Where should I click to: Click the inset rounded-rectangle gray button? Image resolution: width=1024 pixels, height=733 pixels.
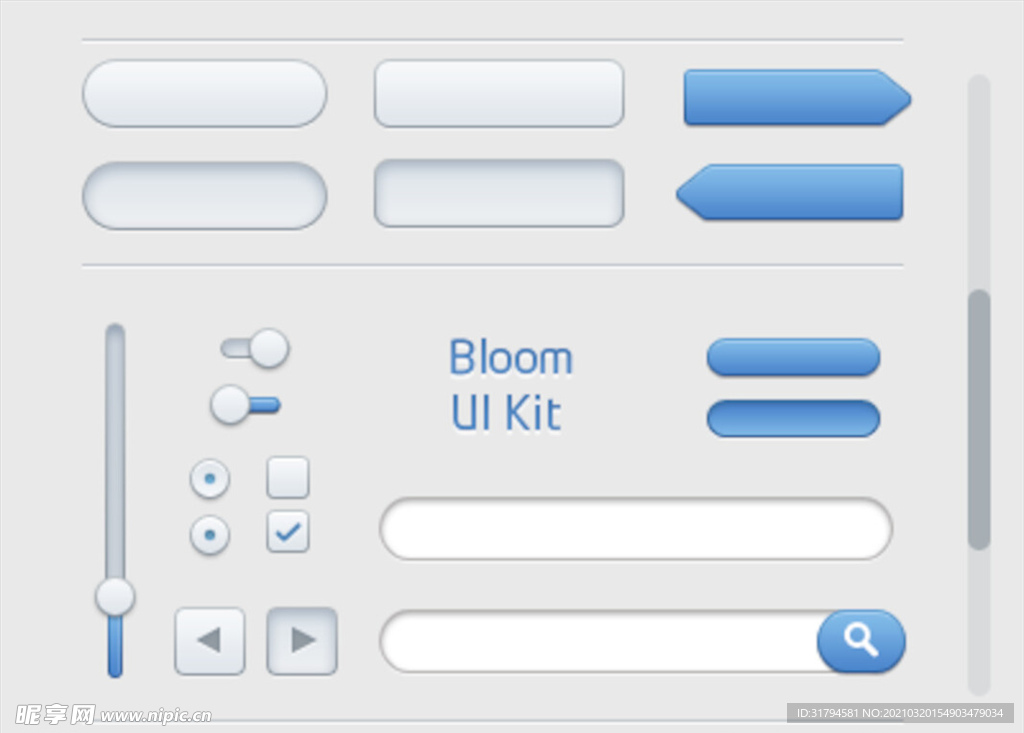pos(499,193)
